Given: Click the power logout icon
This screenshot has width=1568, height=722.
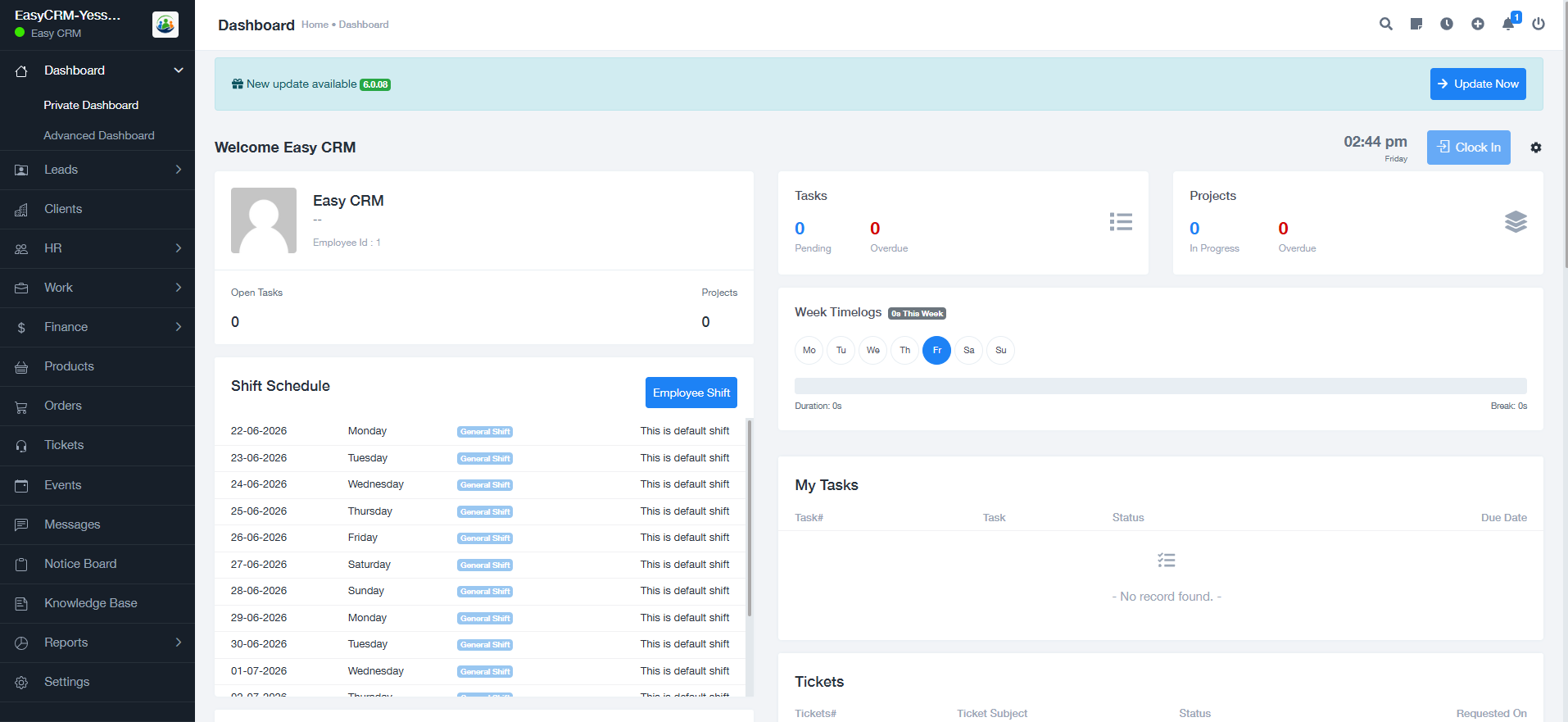Looking at the screenshot, I should [1539, 24].
